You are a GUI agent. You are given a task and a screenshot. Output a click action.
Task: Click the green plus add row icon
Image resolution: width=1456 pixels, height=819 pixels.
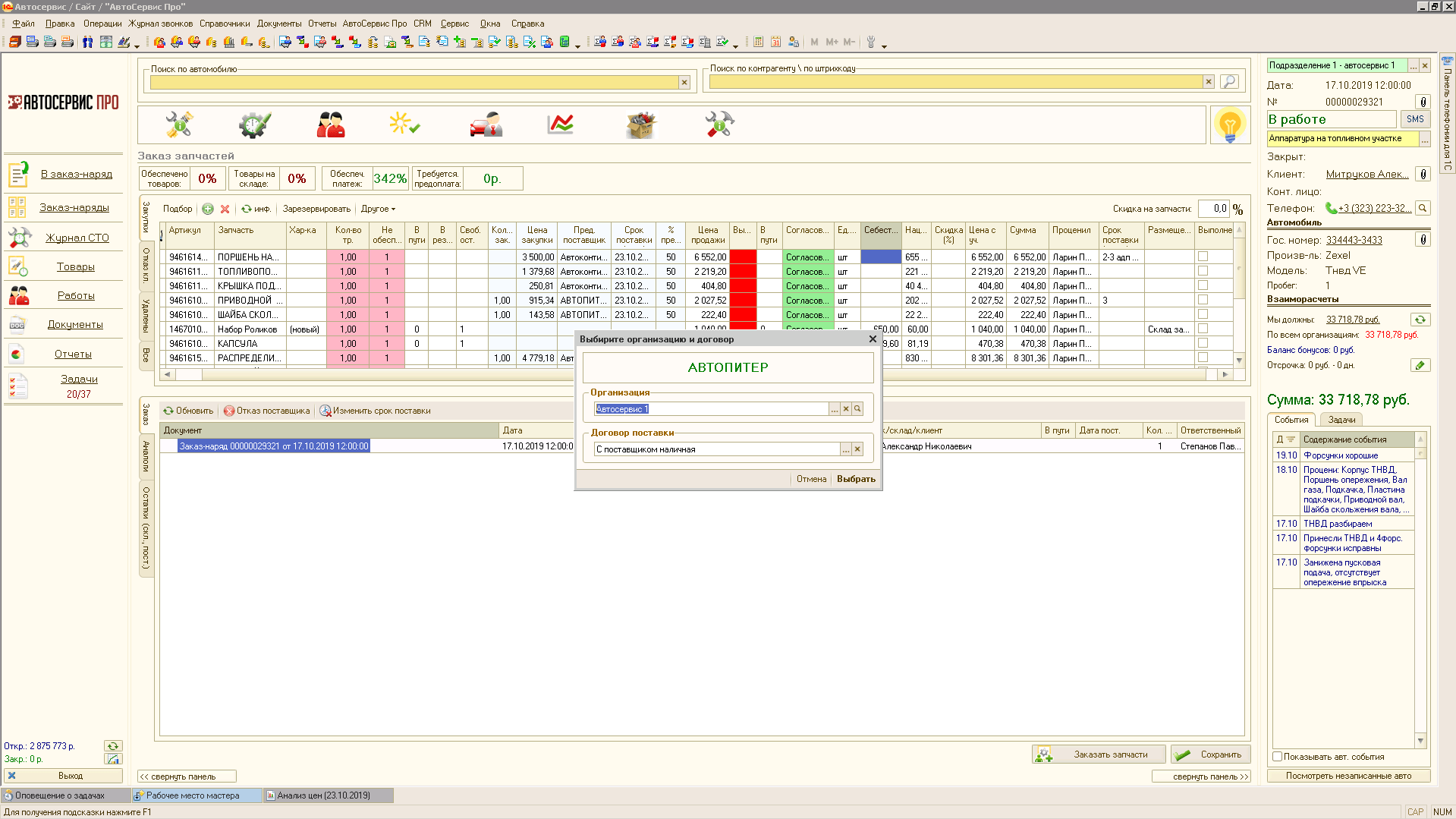tap(208, 209)
